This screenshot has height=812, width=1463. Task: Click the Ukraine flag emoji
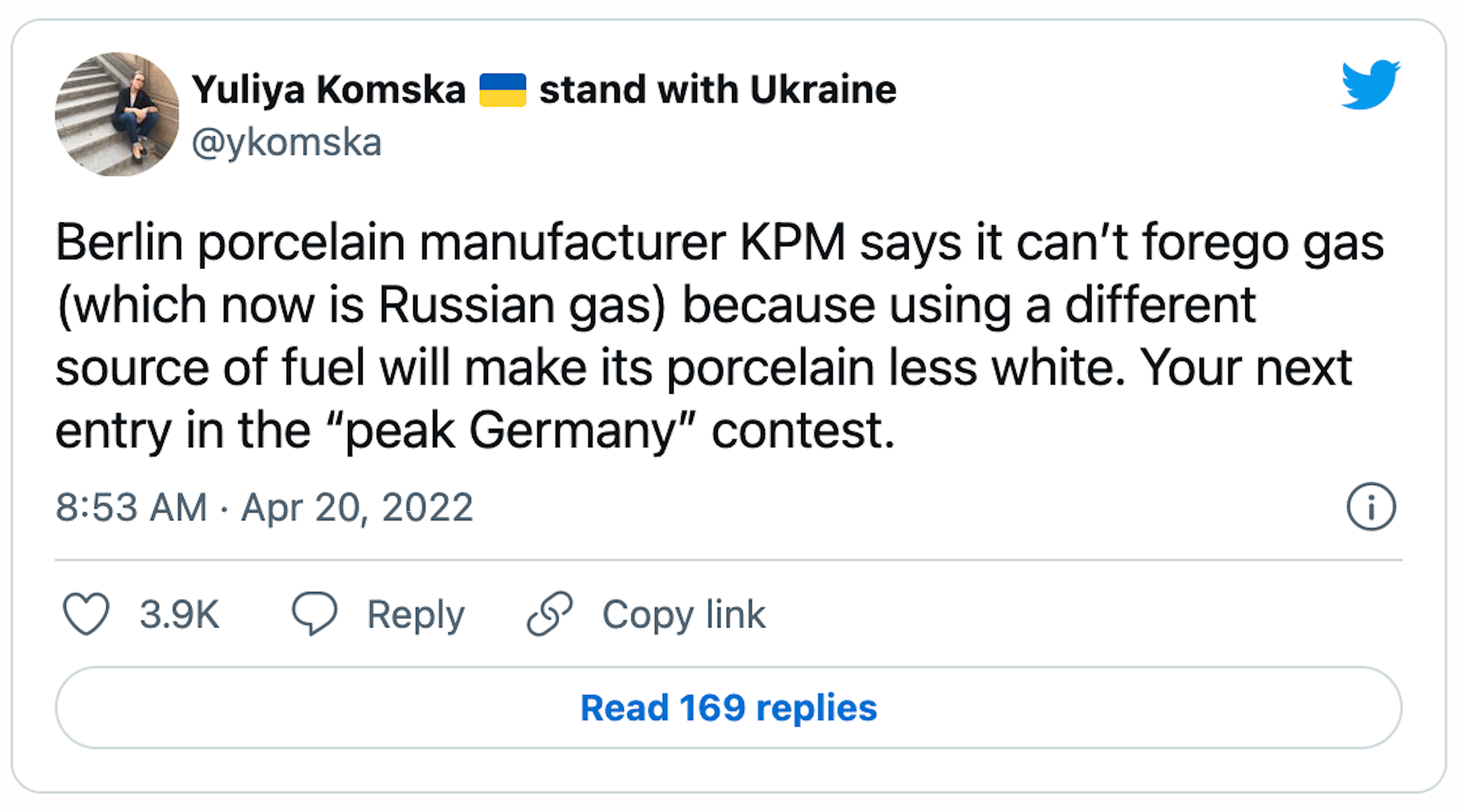pos(502,90)
